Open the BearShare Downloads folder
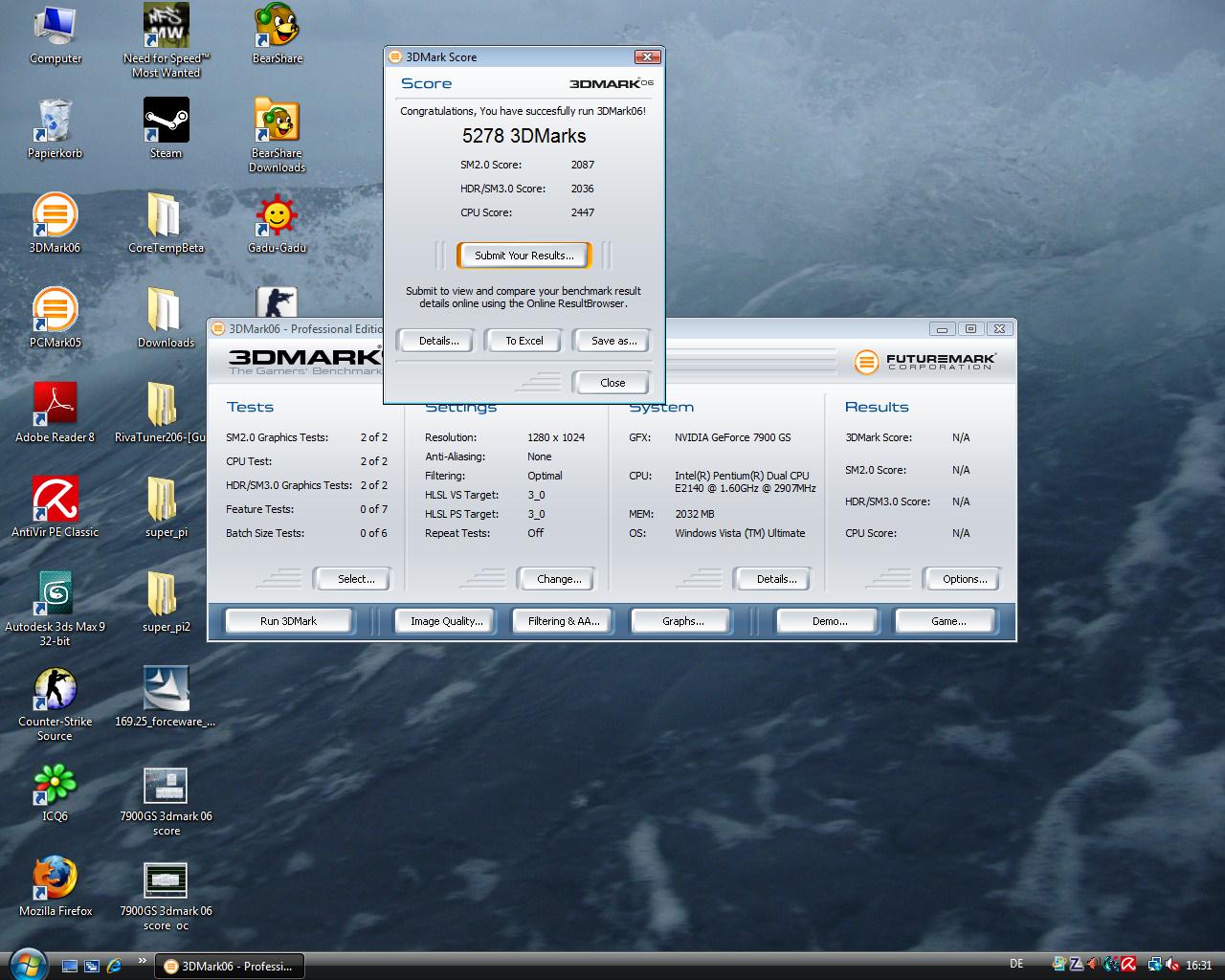The image size is (1225, 980). pyautogui.click(x=277, y=135)
